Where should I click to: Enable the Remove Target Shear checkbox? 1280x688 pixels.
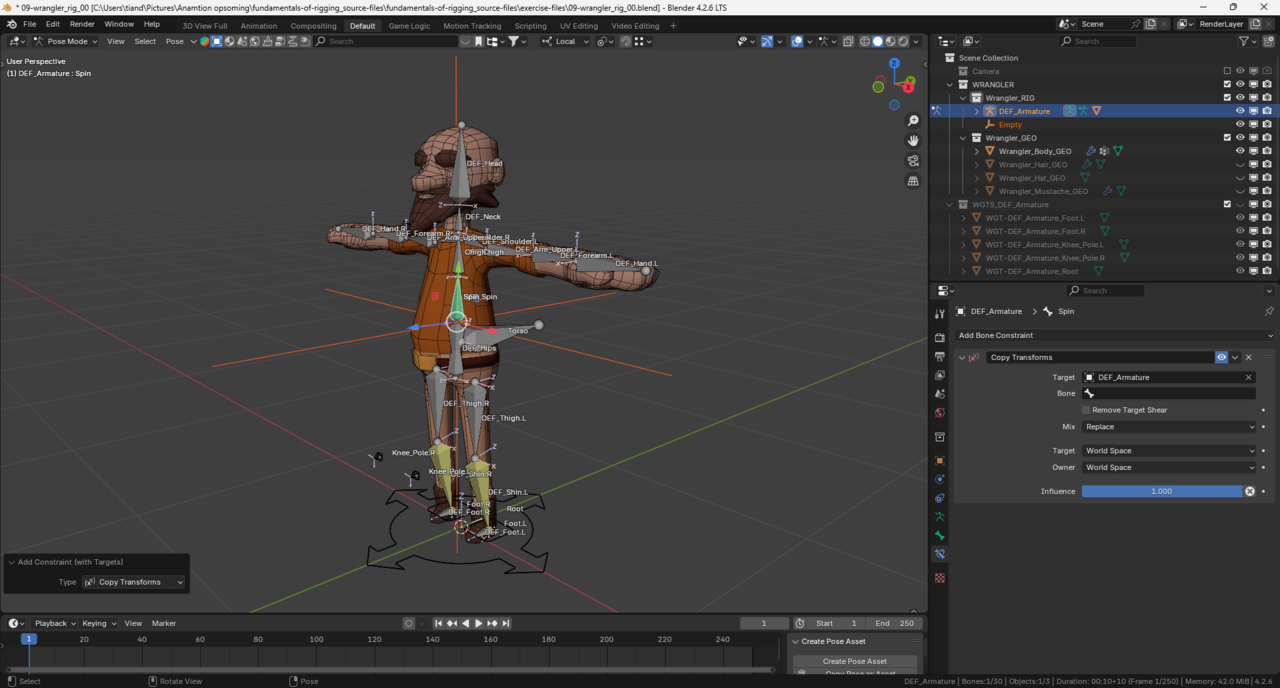click(x=1086, y=410)
